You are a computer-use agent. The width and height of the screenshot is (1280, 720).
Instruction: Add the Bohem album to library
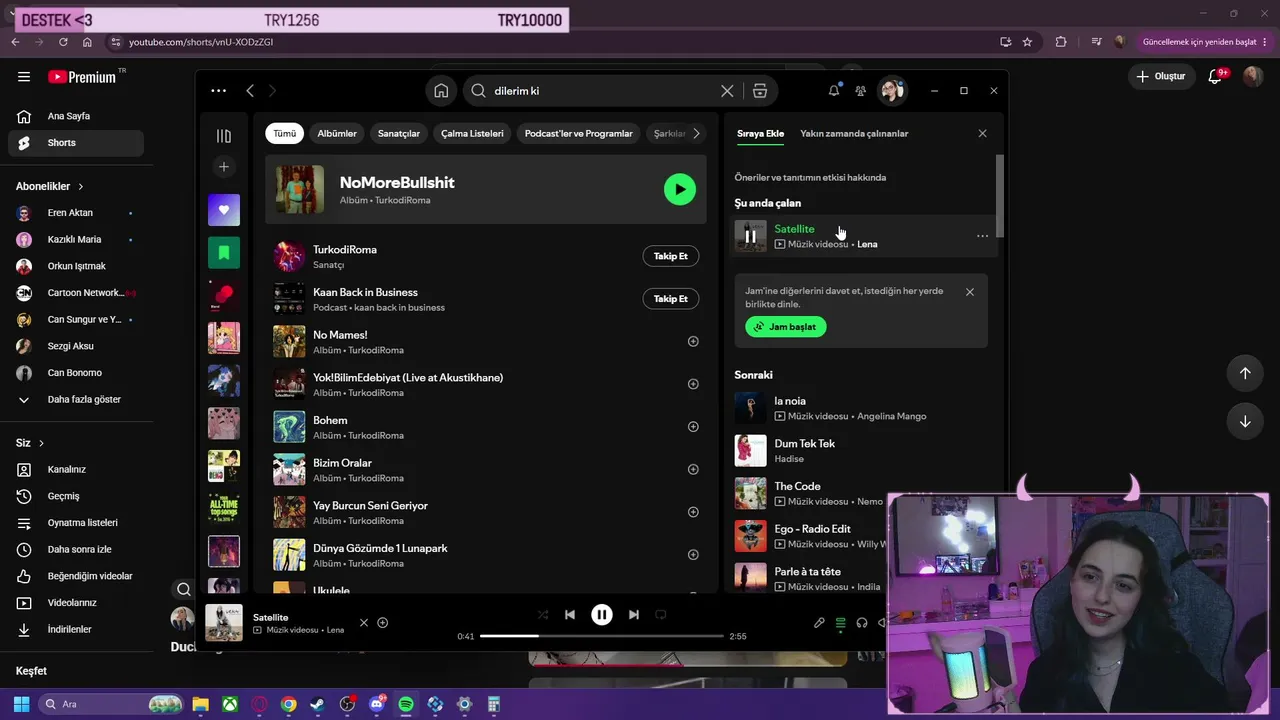tap(693, 427)
